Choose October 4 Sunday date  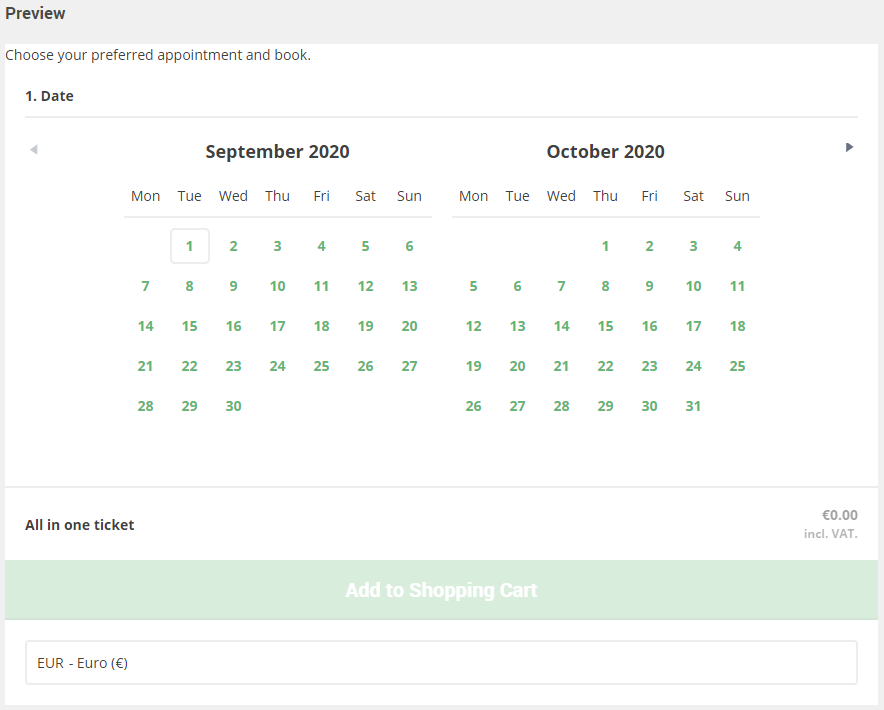click(x=737, y=246)
